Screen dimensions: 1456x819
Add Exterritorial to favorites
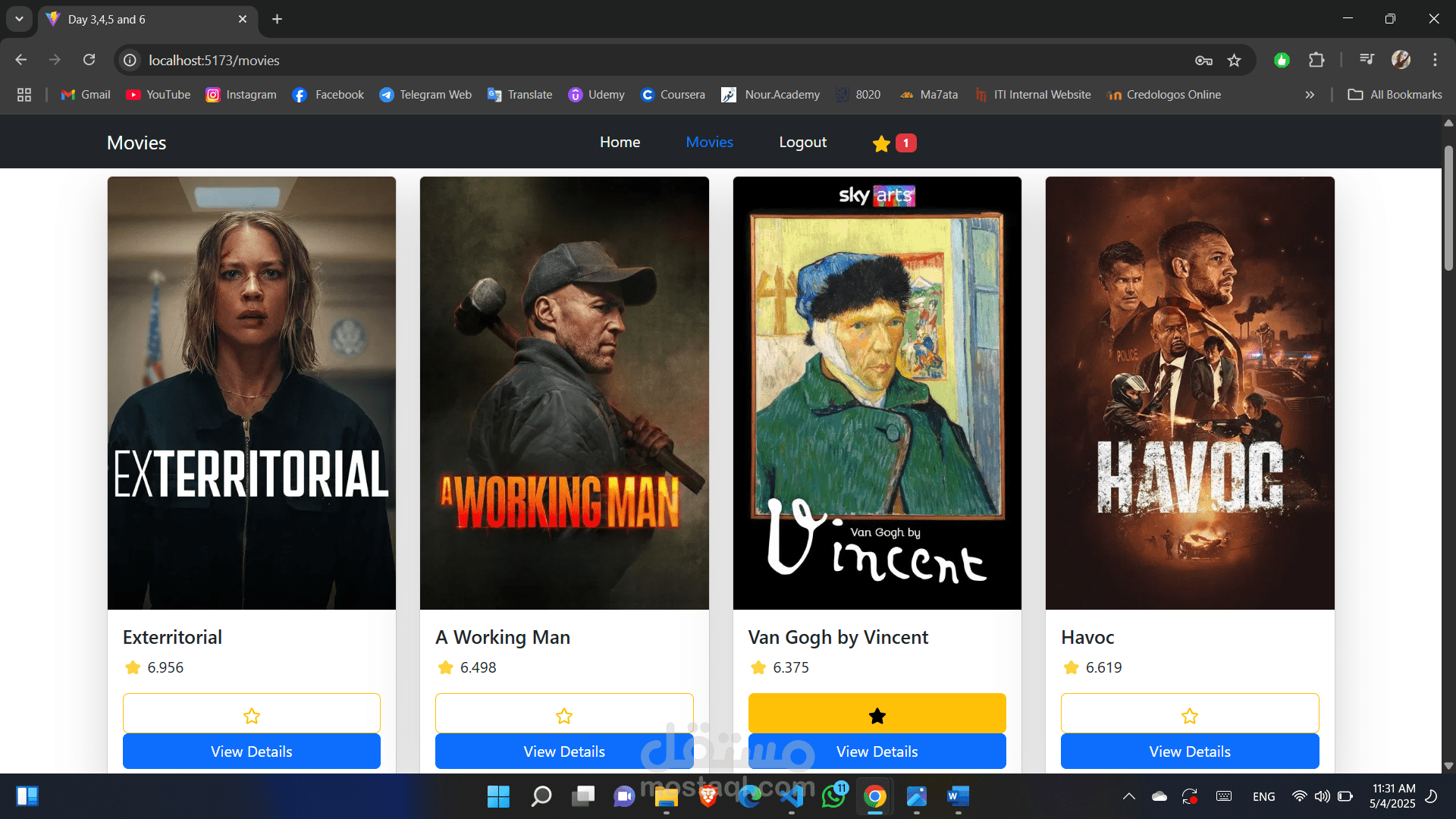click(x=251, y=714)
